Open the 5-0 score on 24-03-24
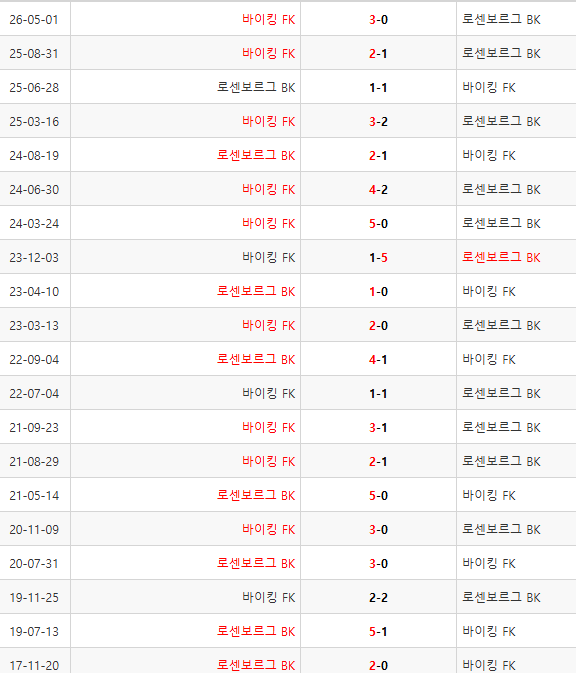 coord(378,224)
